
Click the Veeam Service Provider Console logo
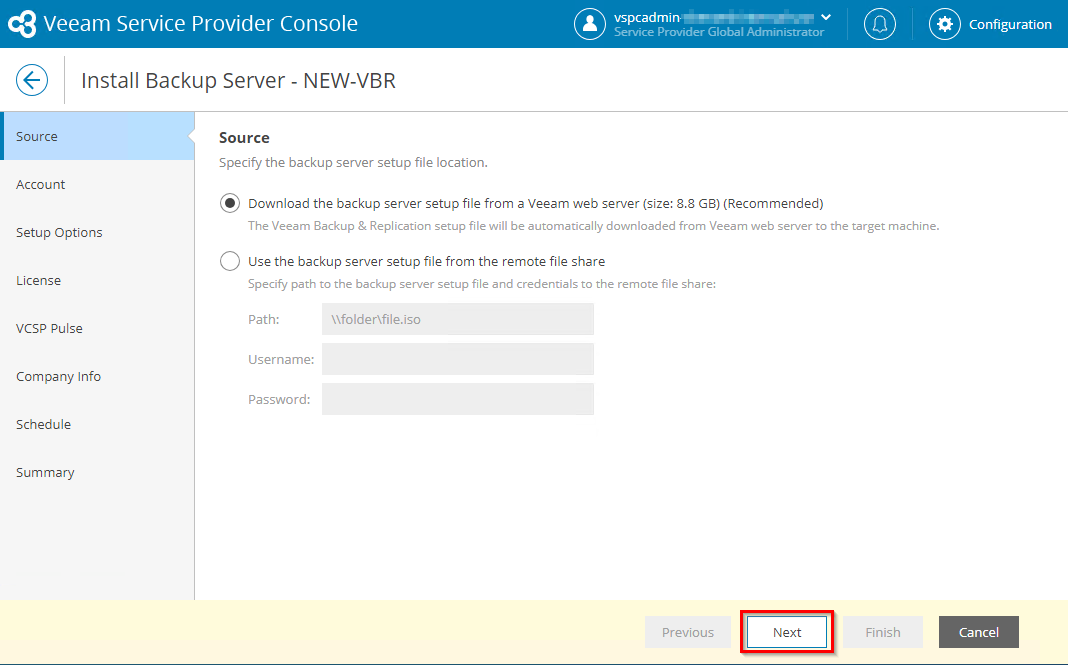click(x=22, y=24)
